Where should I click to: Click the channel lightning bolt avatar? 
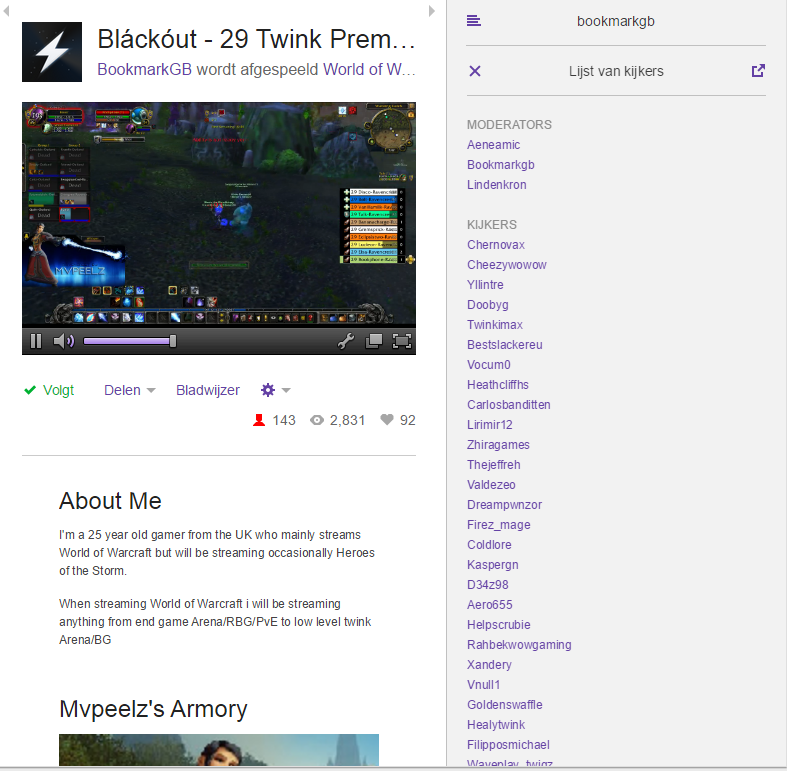point(52,52)
